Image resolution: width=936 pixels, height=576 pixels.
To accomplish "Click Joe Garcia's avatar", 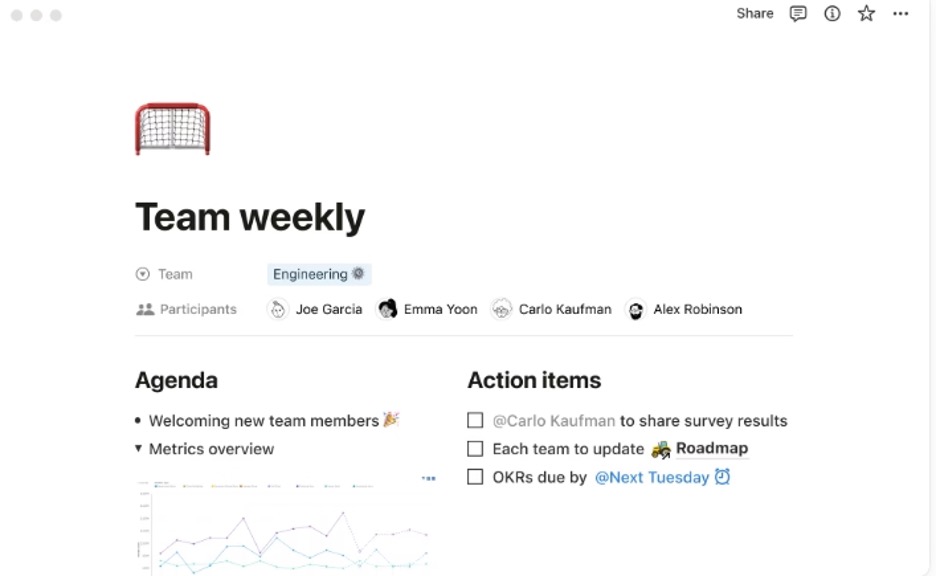I will 277,309.
